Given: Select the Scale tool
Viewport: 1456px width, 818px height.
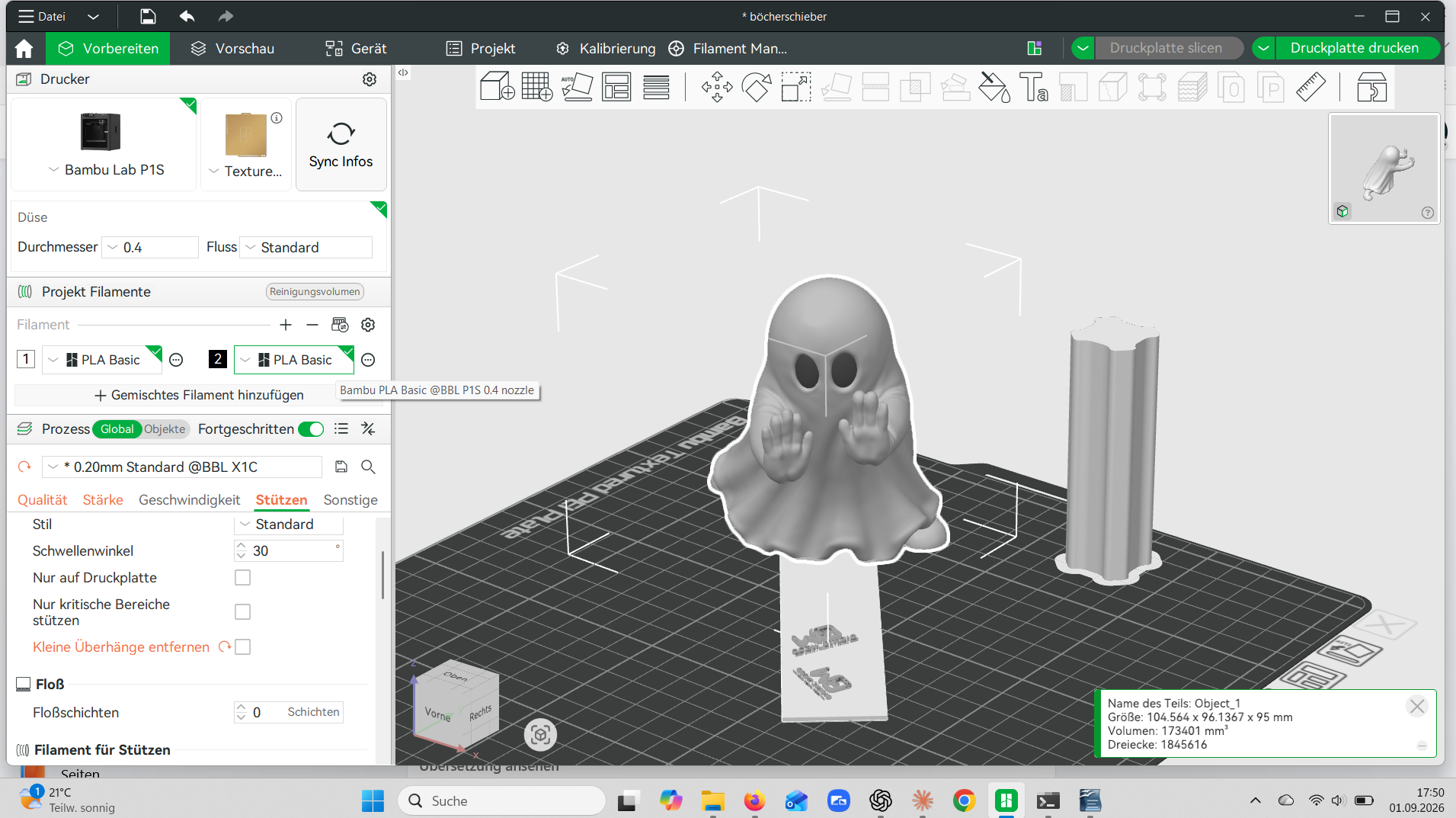Looking at the screenshot, I should tap(796, 87).
